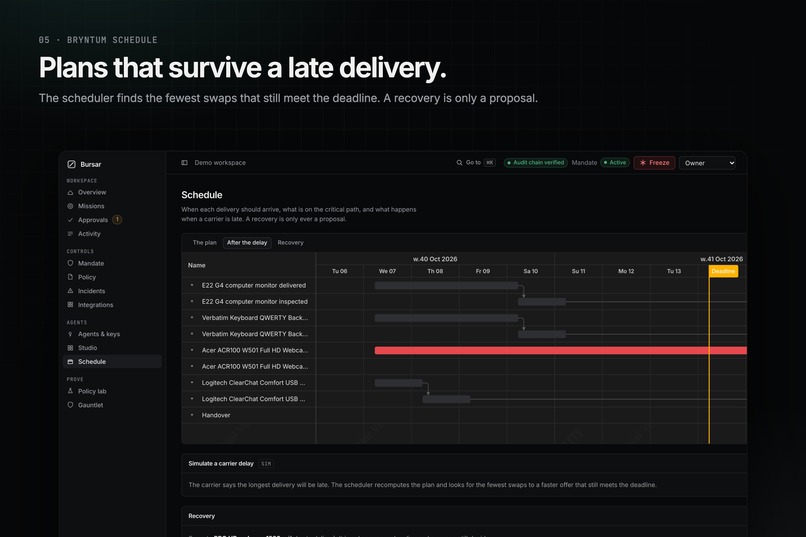Click the Schedule calendar icon in sidebar

70,362
